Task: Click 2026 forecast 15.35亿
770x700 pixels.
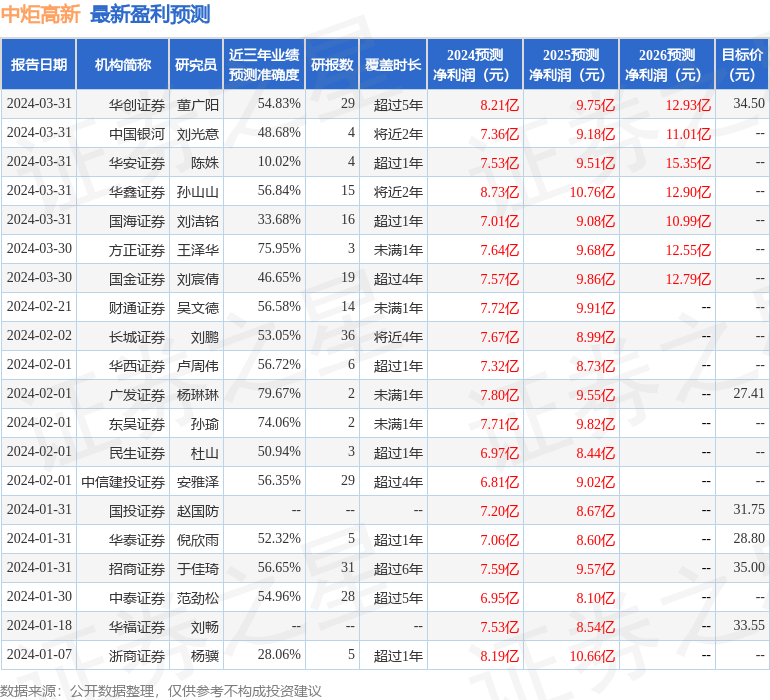Action: (x=688, y=163)
